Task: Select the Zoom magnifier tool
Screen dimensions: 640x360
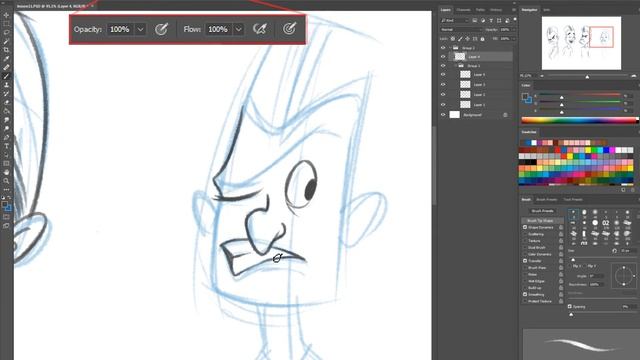Action: coord(6,181)
